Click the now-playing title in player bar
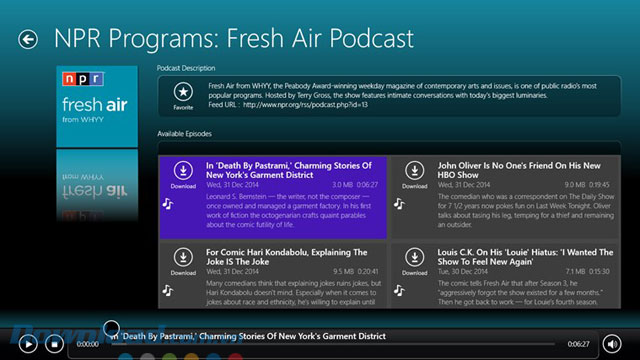640x360 pixels. (248, 336)
